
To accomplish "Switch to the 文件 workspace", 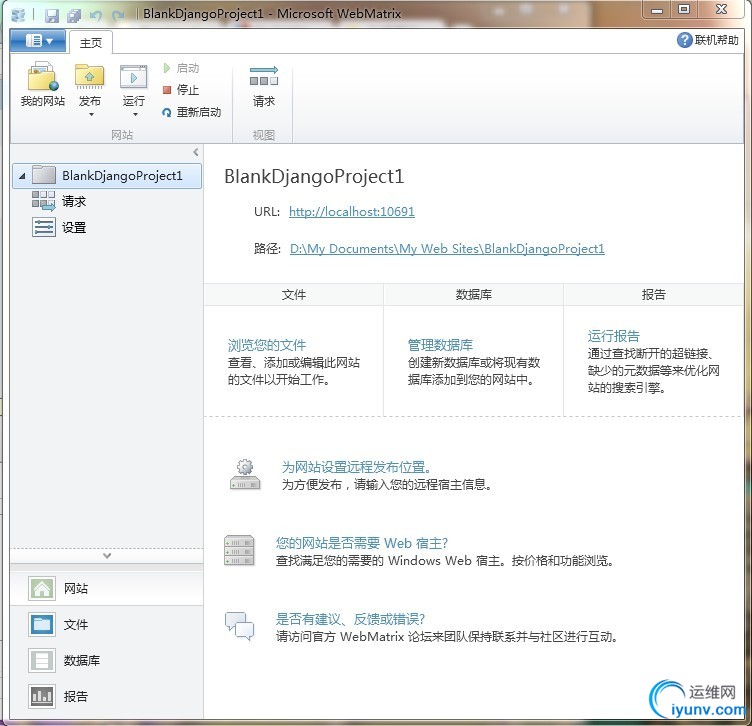I will [x=107, y=624].
